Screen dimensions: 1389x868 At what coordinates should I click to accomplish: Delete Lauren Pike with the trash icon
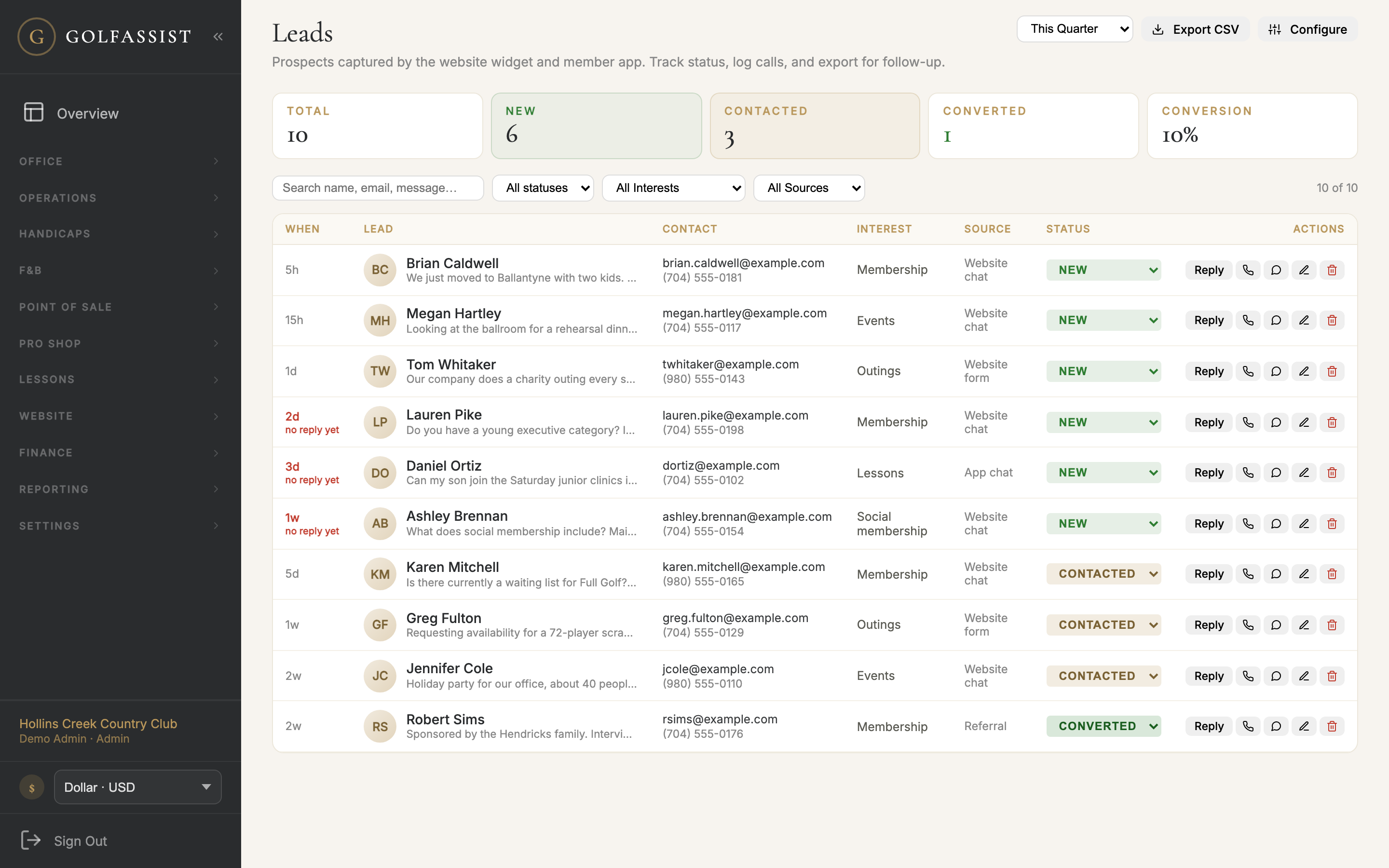coord(1332,422)
